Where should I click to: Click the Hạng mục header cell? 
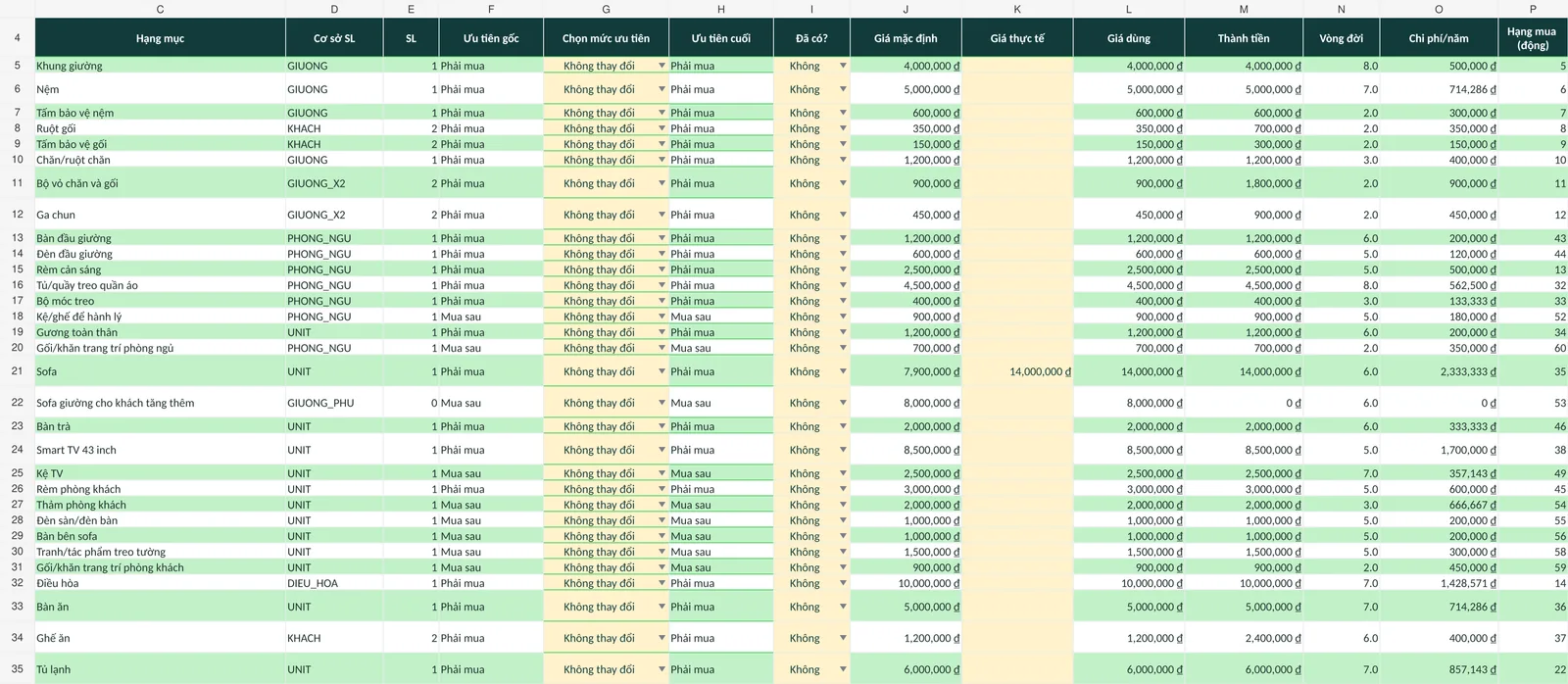(160, 38)
